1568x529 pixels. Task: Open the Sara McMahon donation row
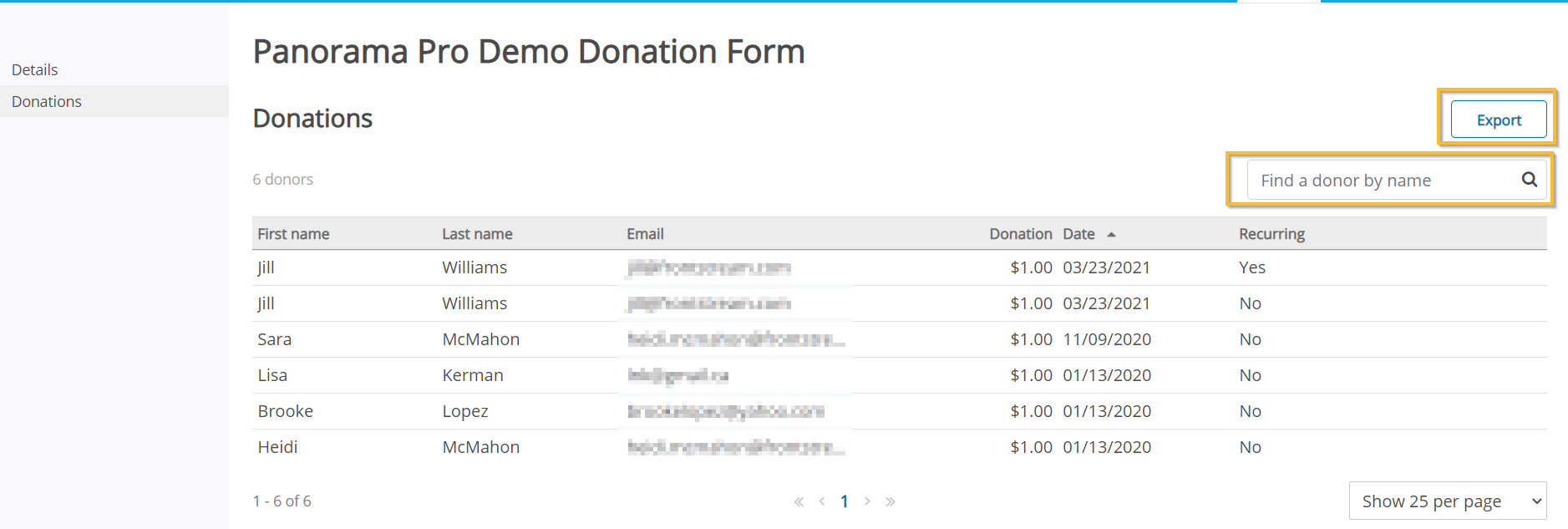900,339
